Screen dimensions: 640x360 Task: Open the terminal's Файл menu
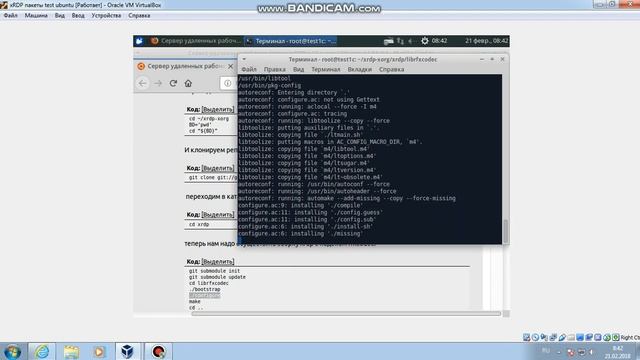pos(249,69)
